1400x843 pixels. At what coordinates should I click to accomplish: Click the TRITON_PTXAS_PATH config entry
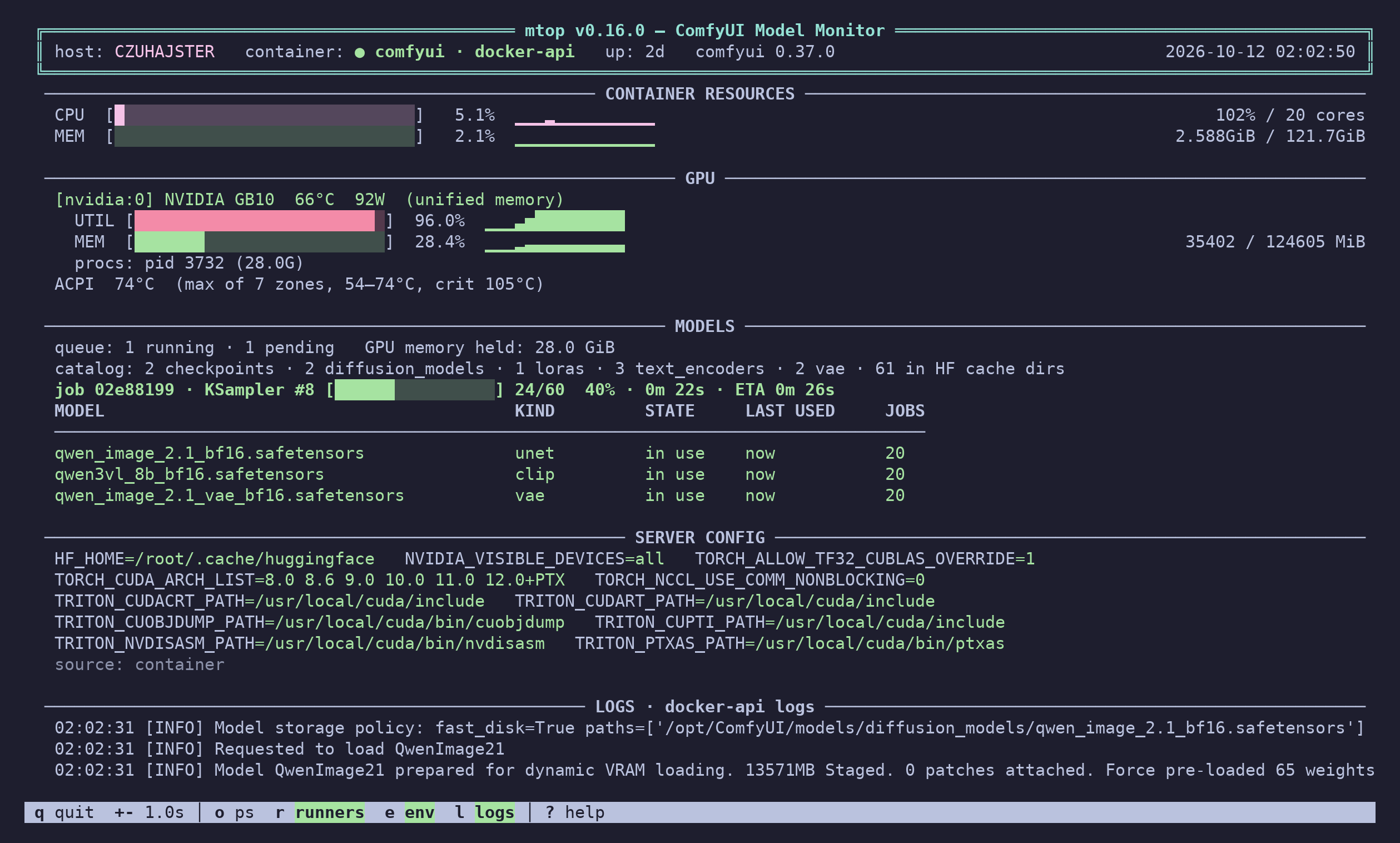click(x=790, y=643)
